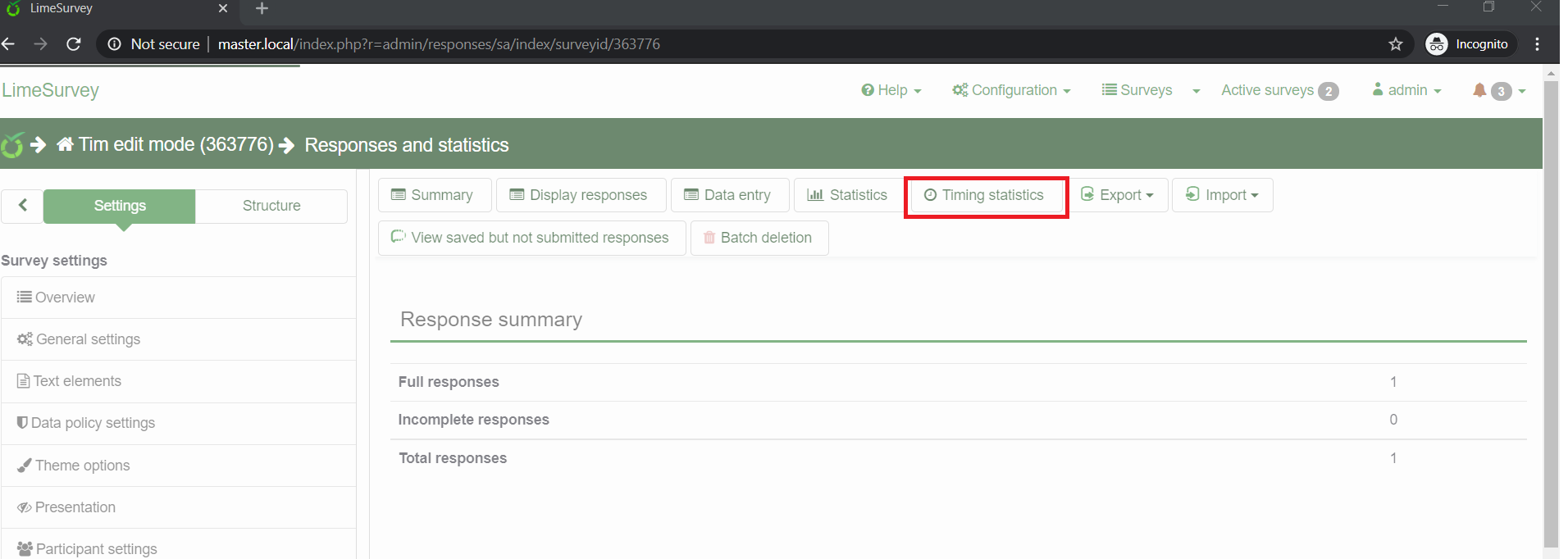
Task: Bookmark this page with the star icon
Action: click(1396, 44)
